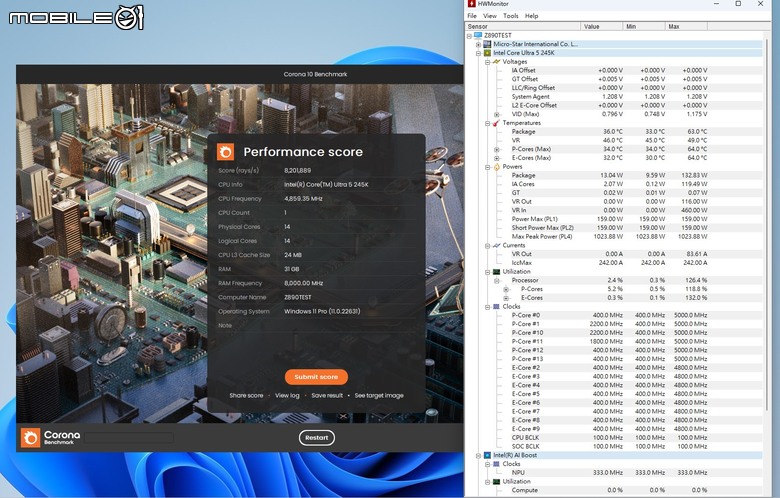780x498 pixels.
Task: Click the Intel Core Ultra 5 245K chip icon
Action: click(488, 53)
